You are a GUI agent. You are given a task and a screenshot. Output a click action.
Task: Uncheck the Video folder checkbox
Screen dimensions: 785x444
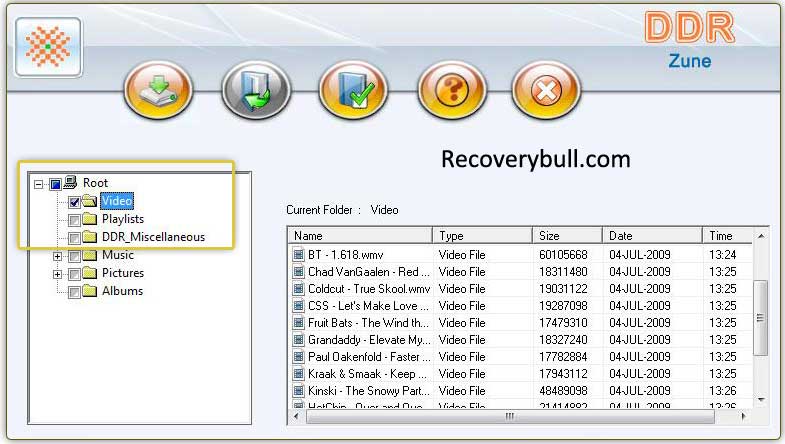(74, 202)
